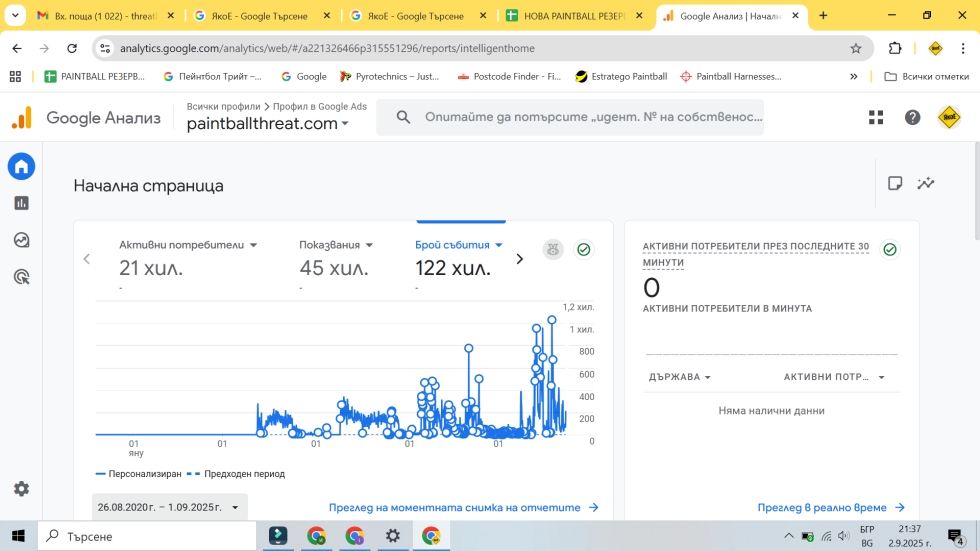The height and width of the screenshot is (551, 980).
Task: Open Windows Start button
Action: pos(18,536)
